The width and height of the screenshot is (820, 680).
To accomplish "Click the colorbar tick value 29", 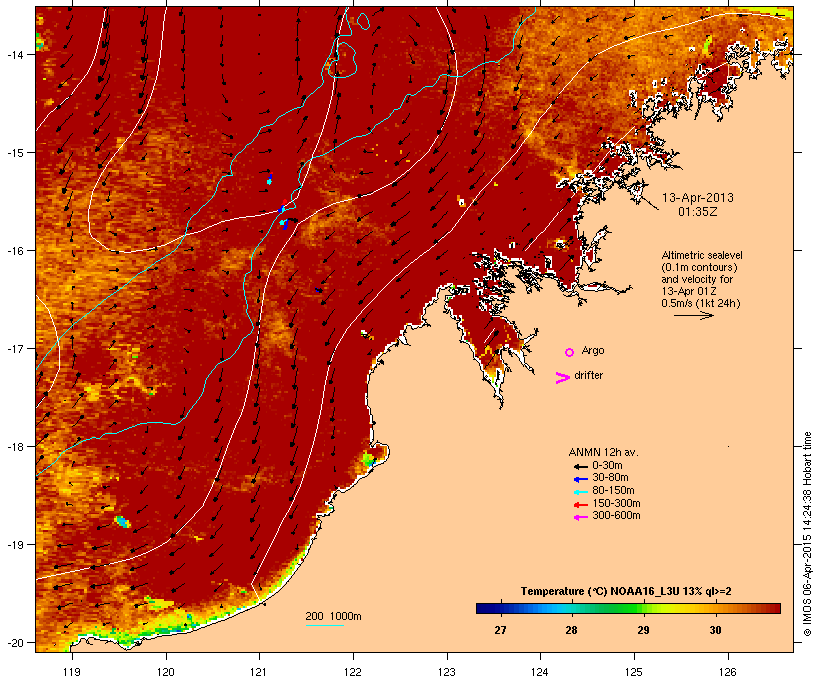I will click(644, 630).
